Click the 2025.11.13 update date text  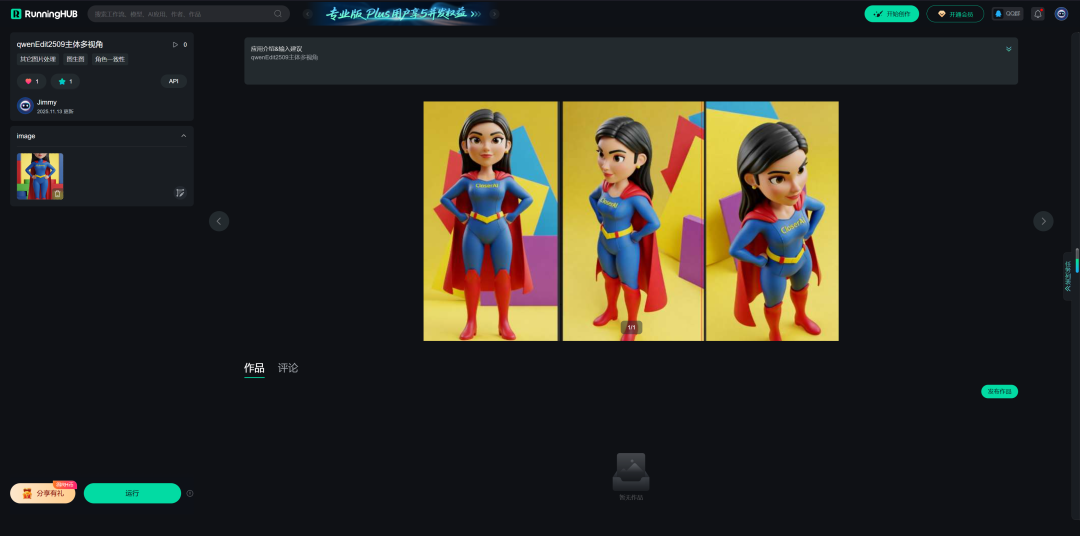(55, 112)
